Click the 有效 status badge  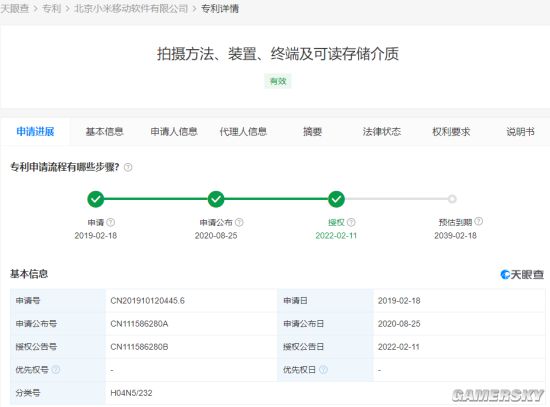tap(278, 81)
